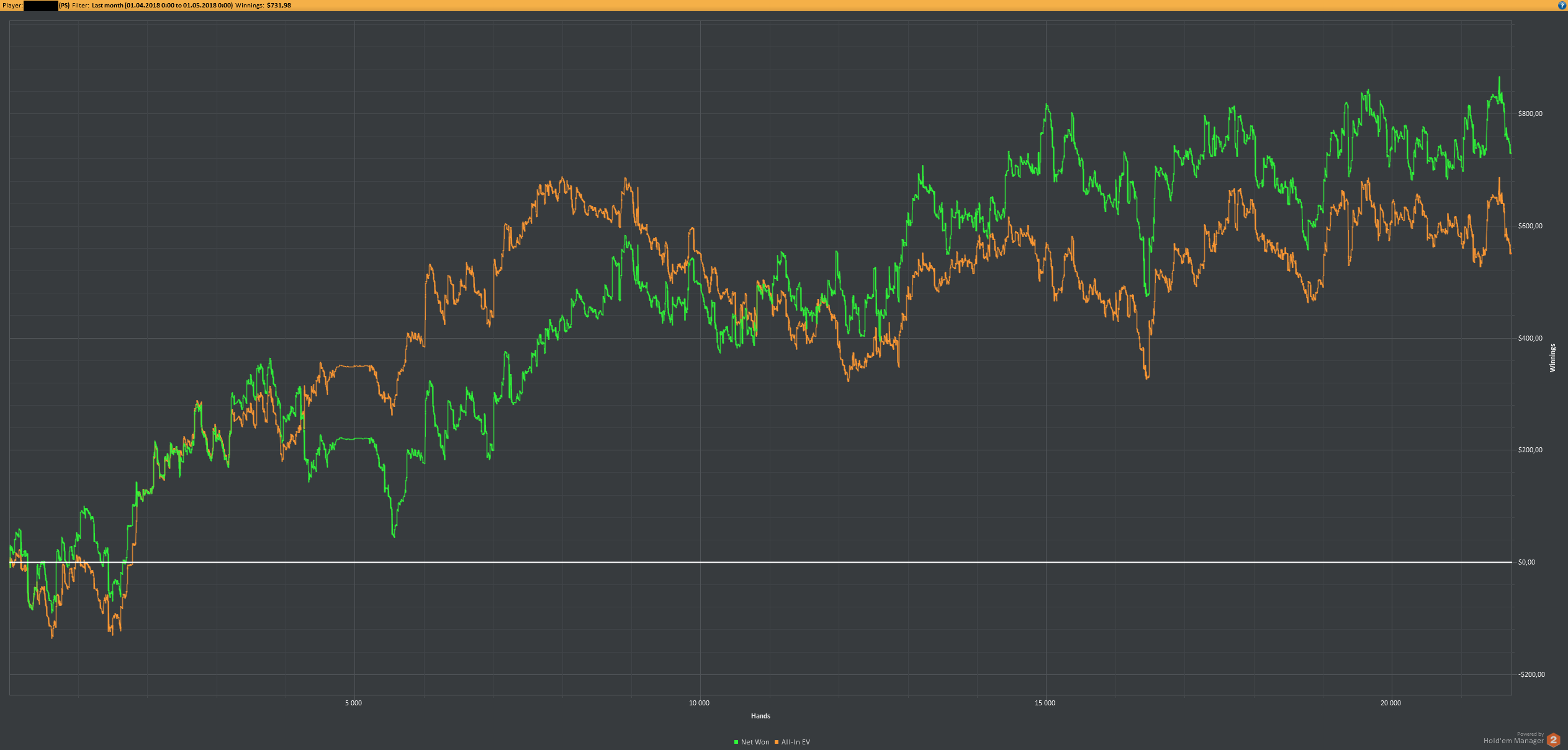Click the green Net Won legend swatch
This screenshot has height=750, width=1568.
tap(736, 742)
